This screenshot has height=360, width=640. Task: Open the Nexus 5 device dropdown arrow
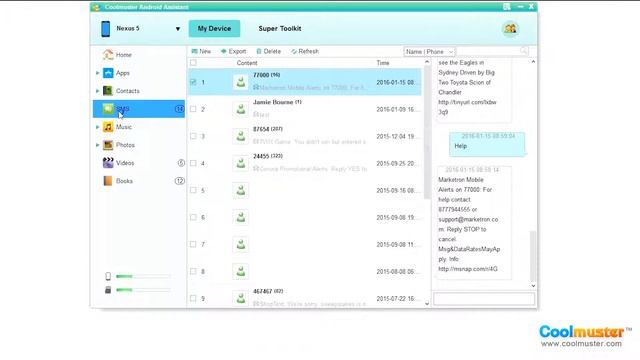coord(178,29)
